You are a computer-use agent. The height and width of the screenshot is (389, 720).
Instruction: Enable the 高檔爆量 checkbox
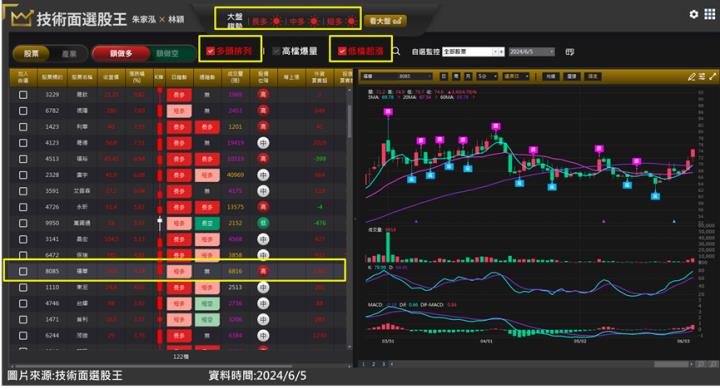click(x=276, y=51)
